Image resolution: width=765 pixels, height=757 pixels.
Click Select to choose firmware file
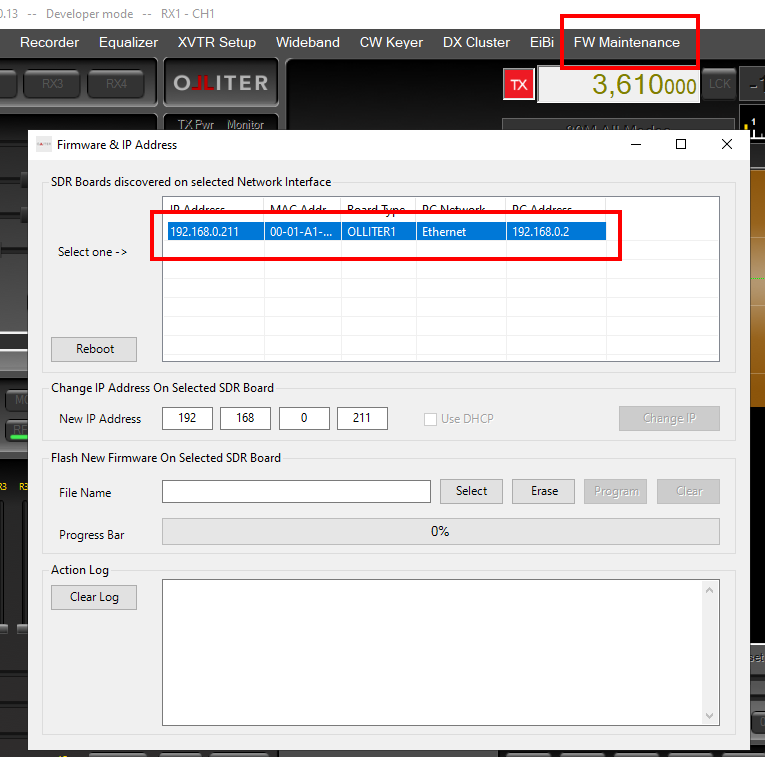(471, 491)
